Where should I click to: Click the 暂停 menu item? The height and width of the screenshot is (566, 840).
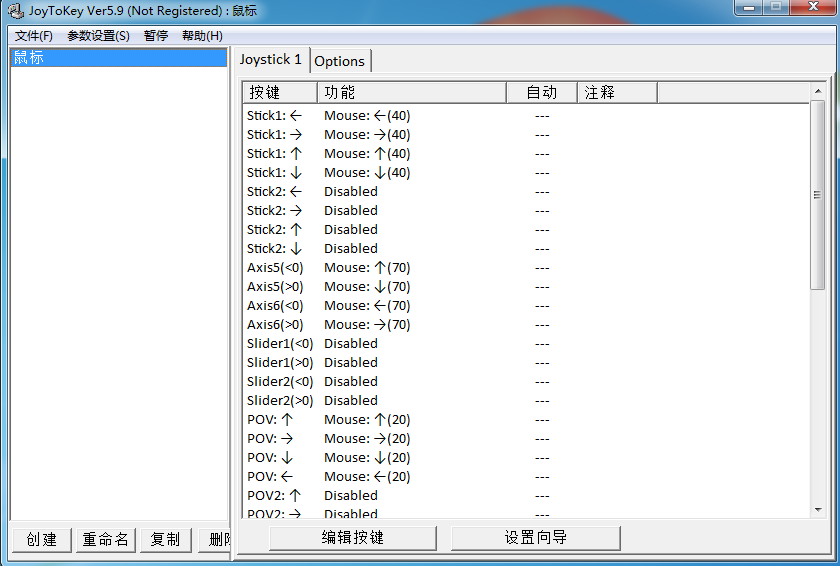(x=156, y=36)
